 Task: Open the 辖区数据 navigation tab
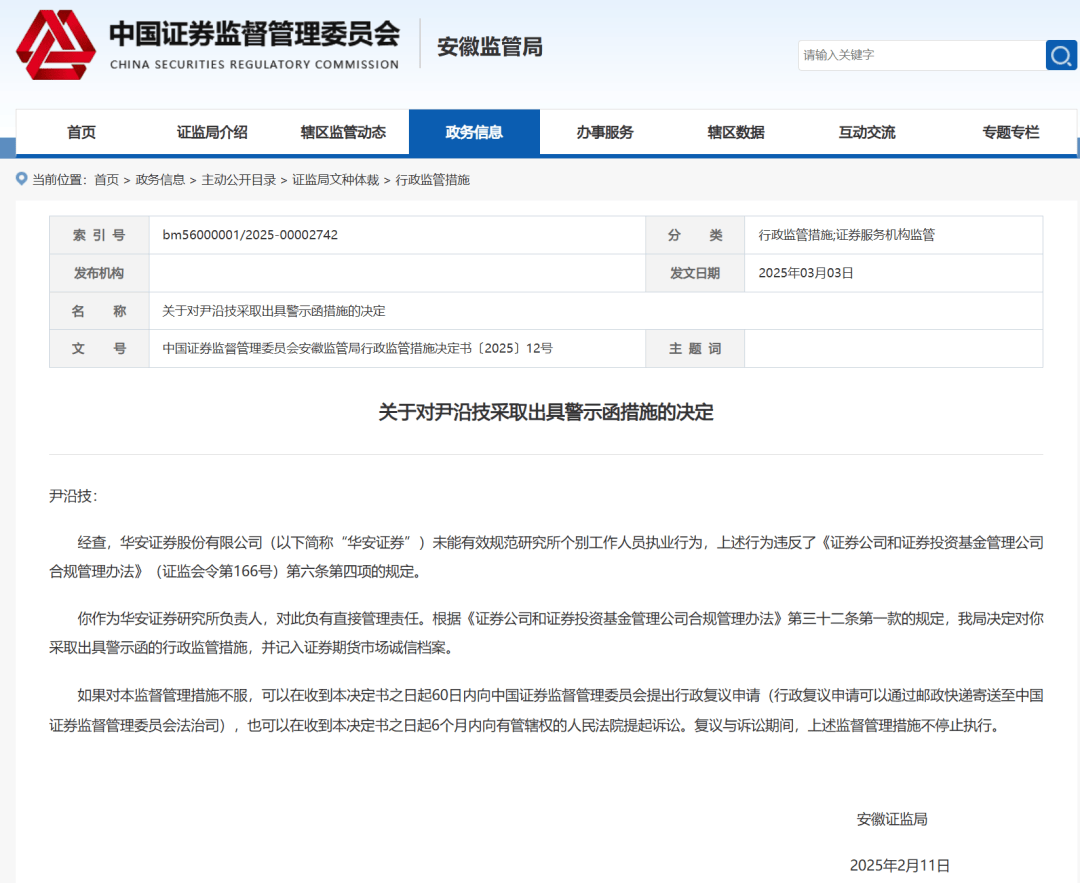coord(736,132)
